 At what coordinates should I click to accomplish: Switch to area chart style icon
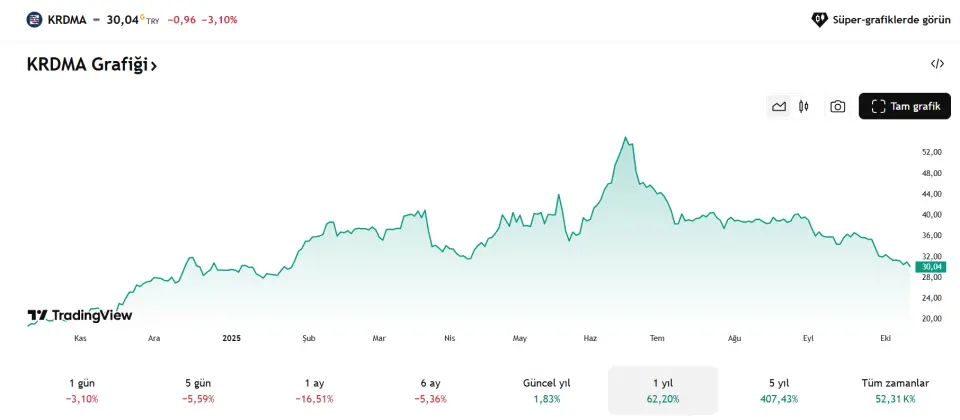click(779, 106)
